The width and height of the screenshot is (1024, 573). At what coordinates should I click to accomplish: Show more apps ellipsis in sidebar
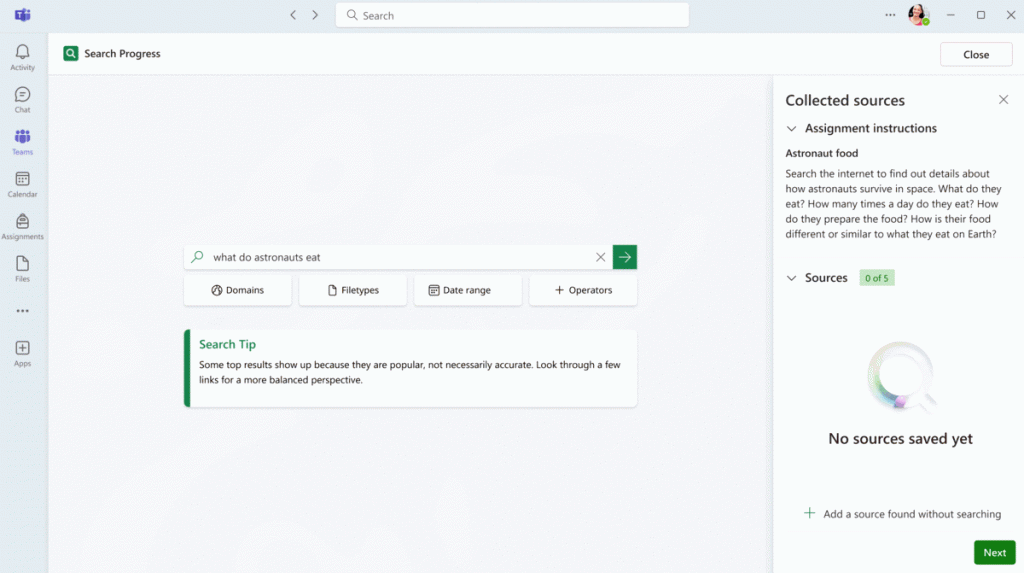click(22, 311)
